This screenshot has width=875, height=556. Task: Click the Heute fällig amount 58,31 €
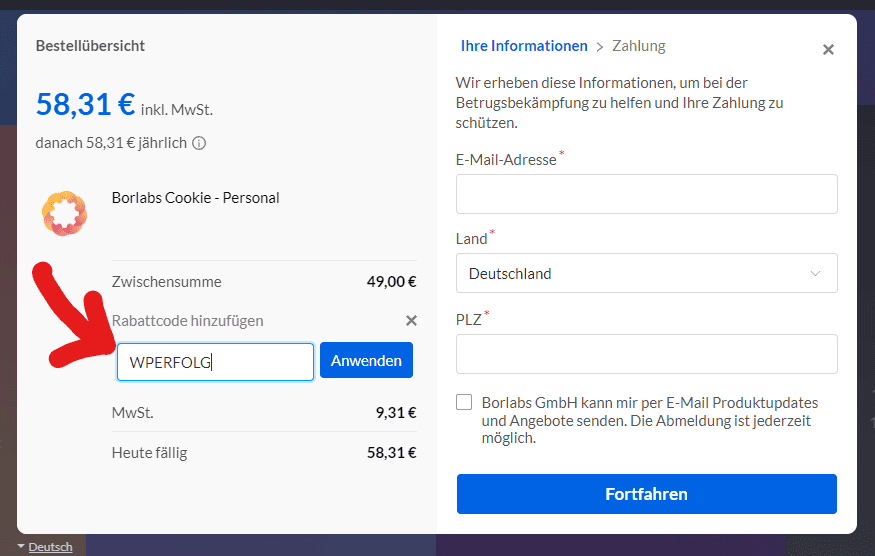(x=391, y=453)
